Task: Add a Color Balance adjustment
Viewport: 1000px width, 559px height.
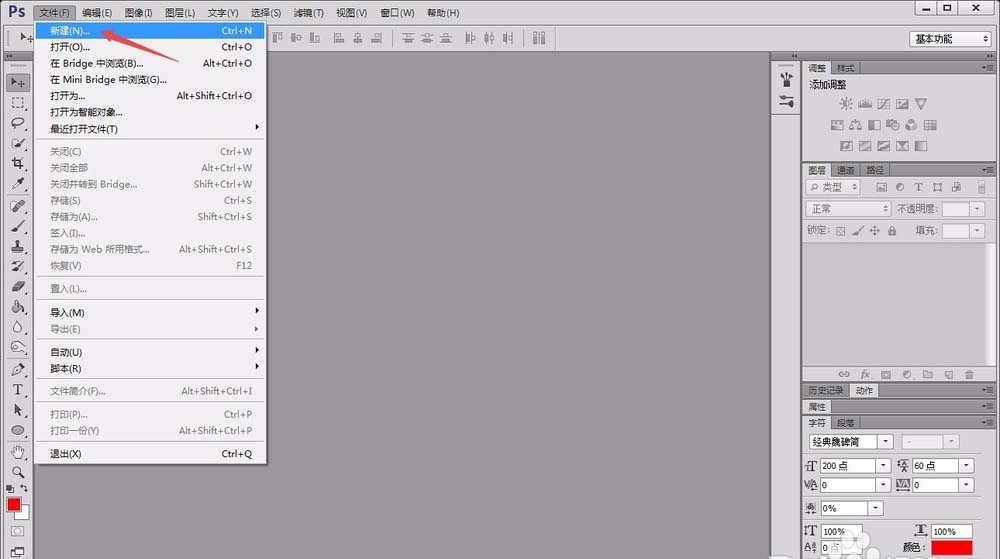Action: (x=855, y=125)
